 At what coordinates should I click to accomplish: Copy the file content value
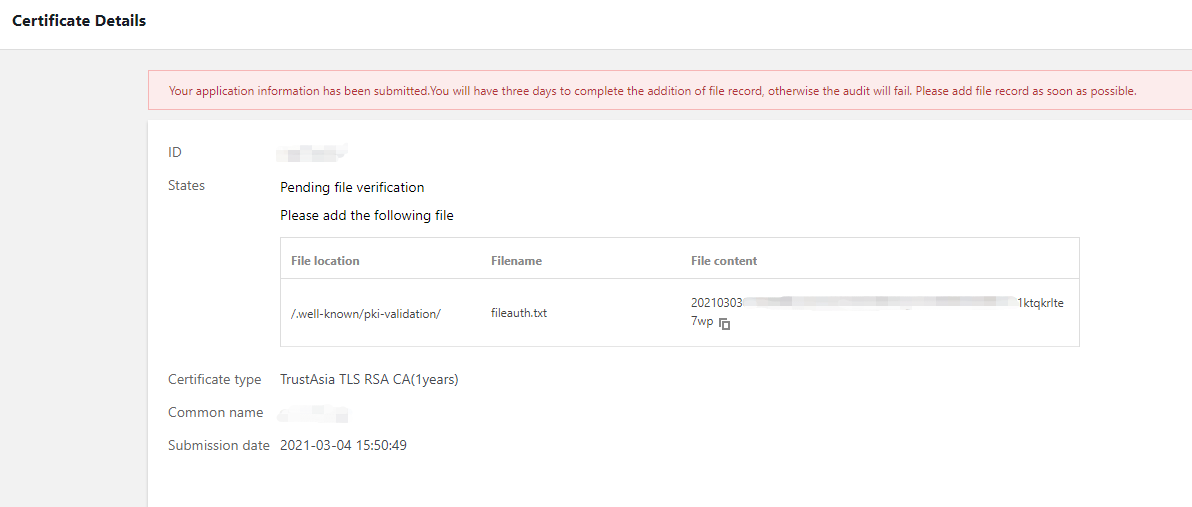(x=725, y=324)
